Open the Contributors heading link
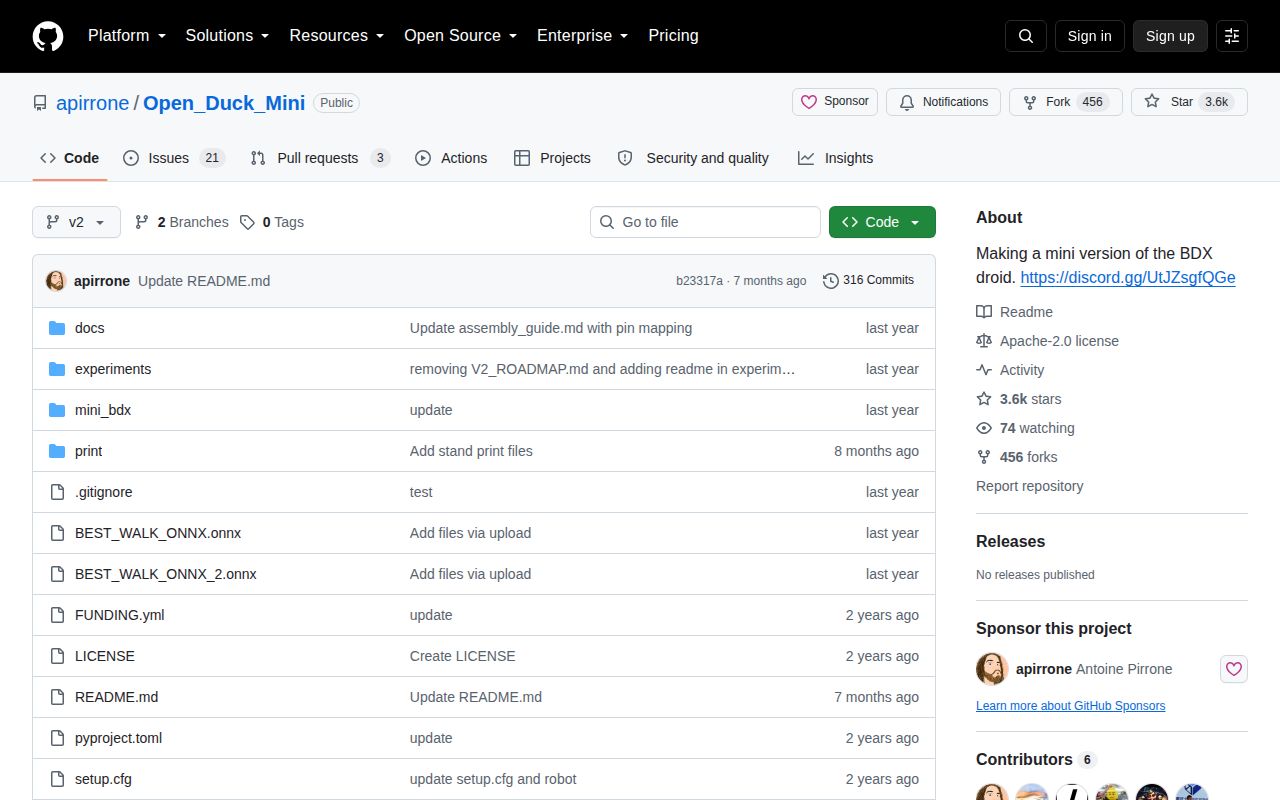The width and height of the screenshot is (1280, 800). pos(1035,759)
